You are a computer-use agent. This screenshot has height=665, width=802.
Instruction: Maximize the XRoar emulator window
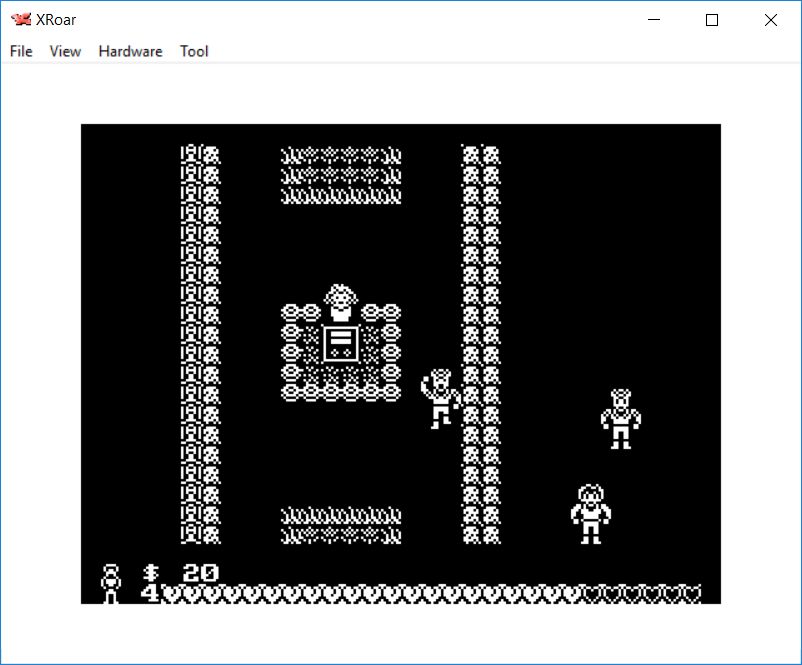point(712,20)
